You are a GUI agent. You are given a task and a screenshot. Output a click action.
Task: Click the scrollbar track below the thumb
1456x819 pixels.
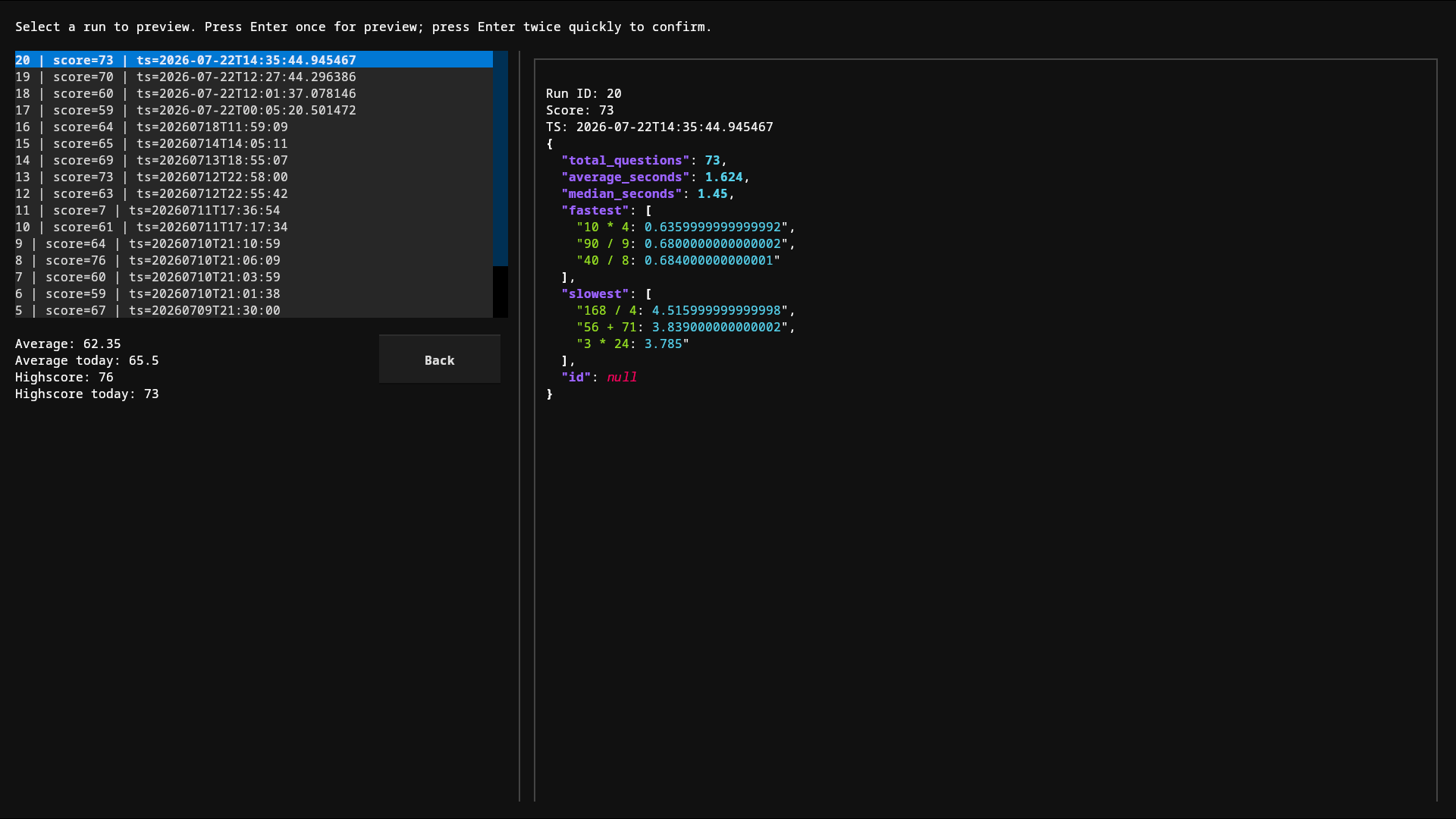tap(500, 292)
